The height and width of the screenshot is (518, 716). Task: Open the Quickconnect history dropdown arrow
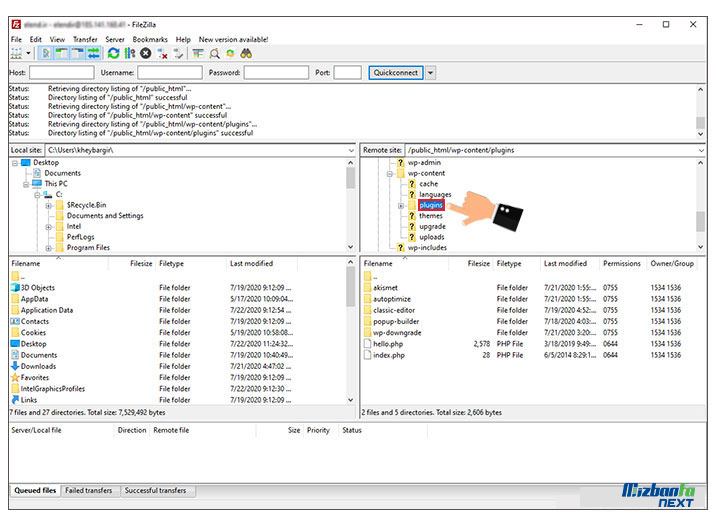430,73
